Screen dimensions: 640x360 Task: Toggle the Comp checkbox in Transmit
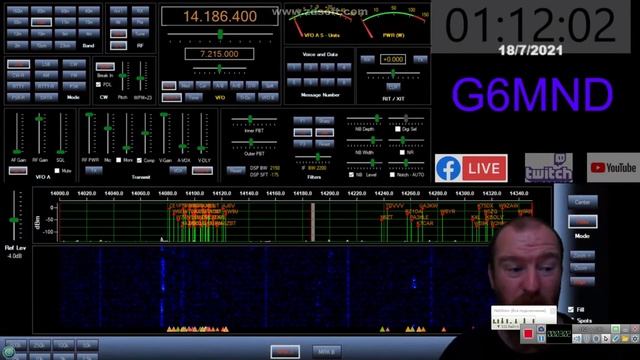pos(140,160)
